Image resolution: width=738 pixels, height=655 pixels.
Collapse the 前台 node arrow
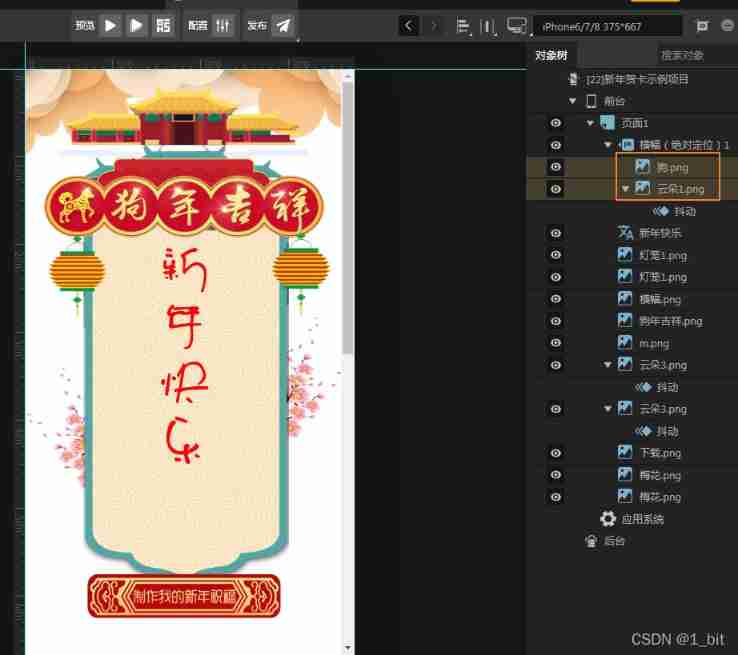pyautogui.click(x=573, y=101)
